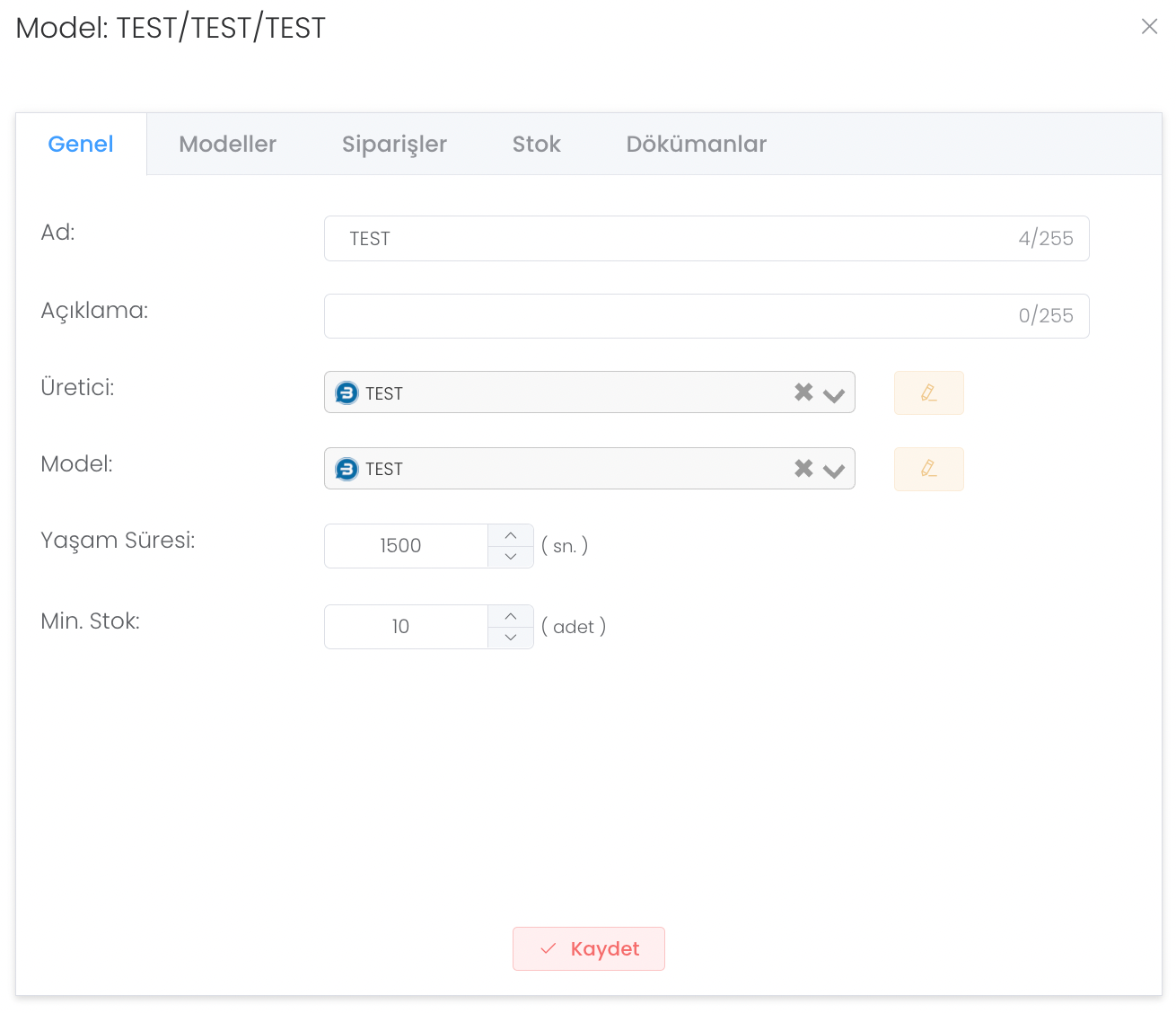The image size is (1176, 1013).
Task: Click the edit pencil icon beside Üretici
Action: pos(928,392)
